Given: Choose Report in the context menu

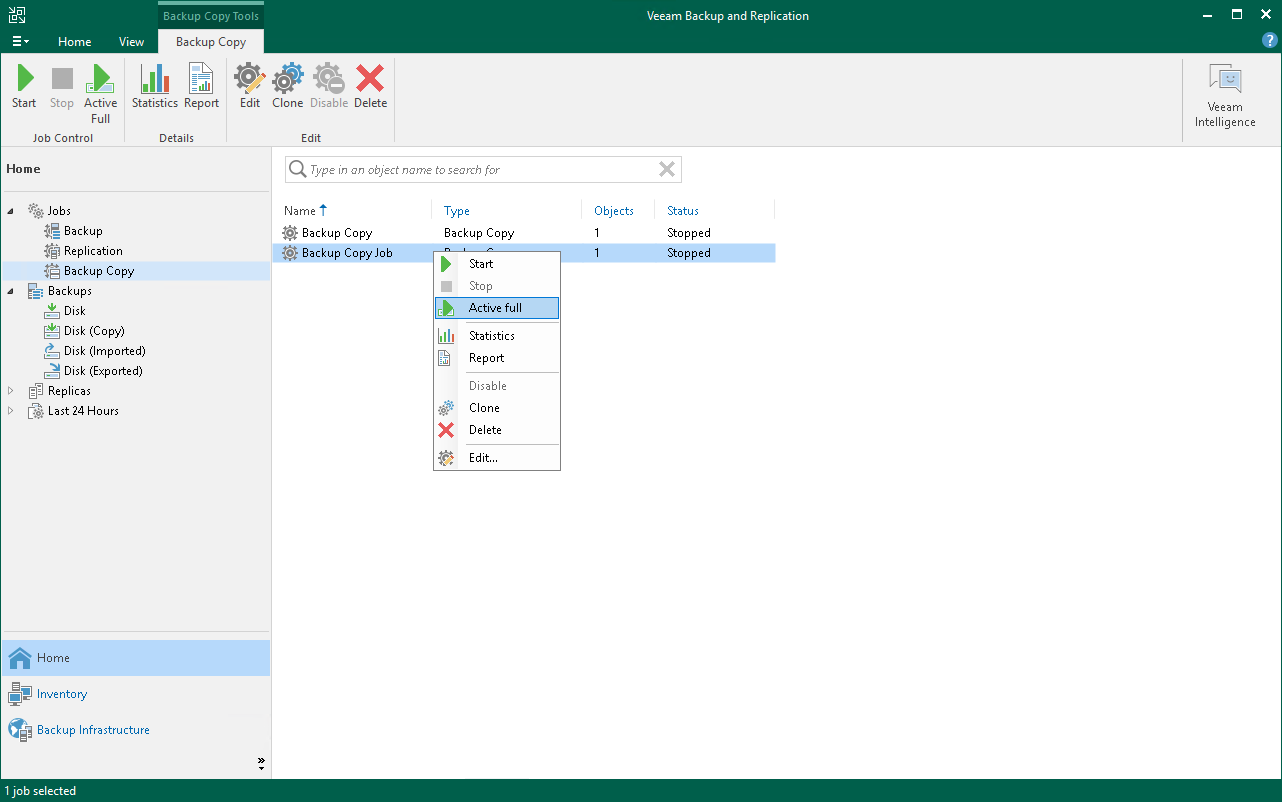Looking at the screenshot, I should click(x=497, y=358).
